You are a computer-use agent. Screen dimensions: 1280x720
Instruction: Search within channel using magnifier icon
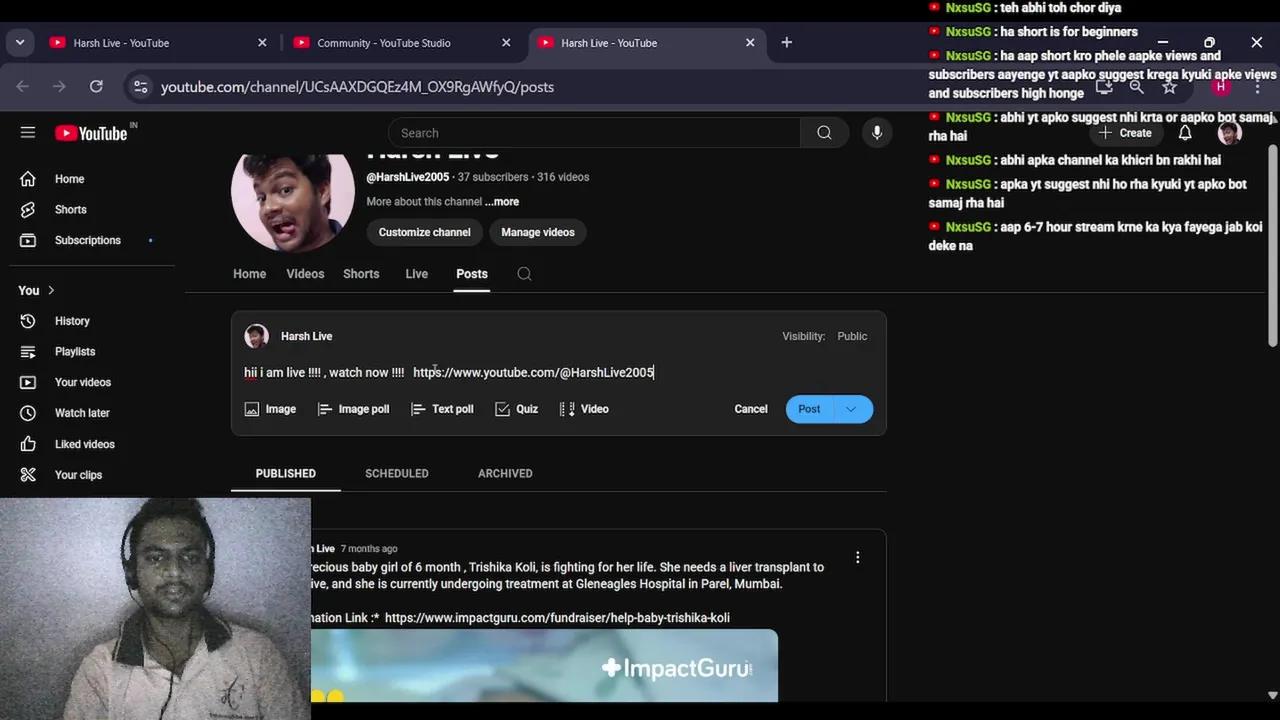coord(524,274)
